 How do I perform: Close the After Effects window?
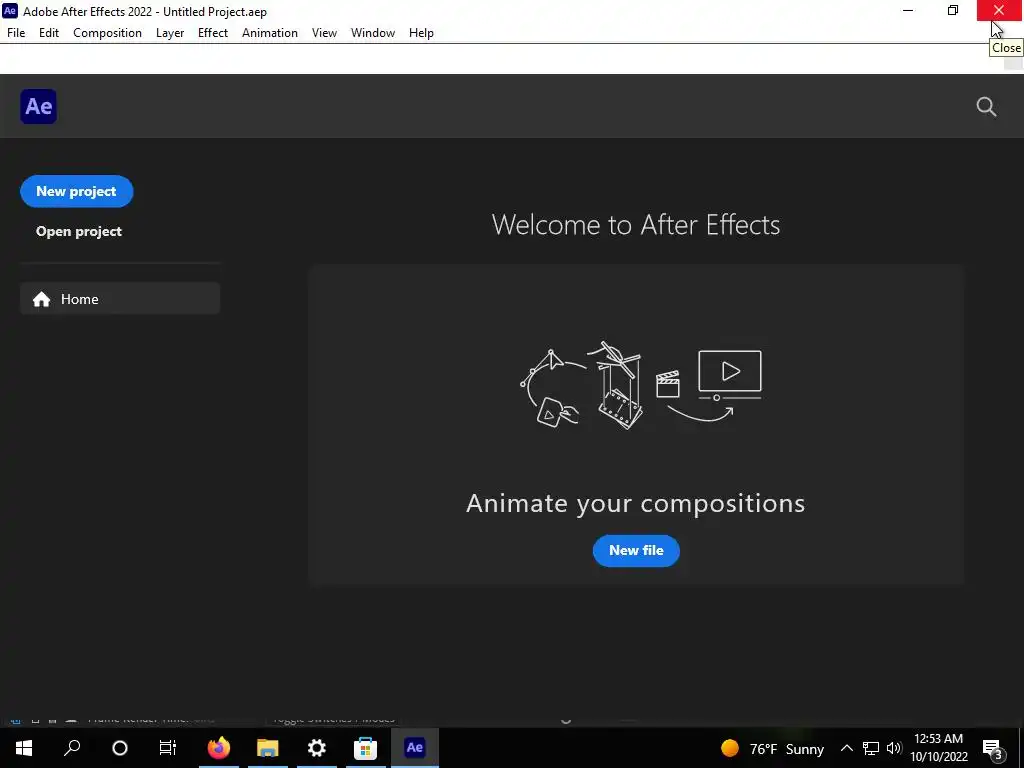(999, 10)
